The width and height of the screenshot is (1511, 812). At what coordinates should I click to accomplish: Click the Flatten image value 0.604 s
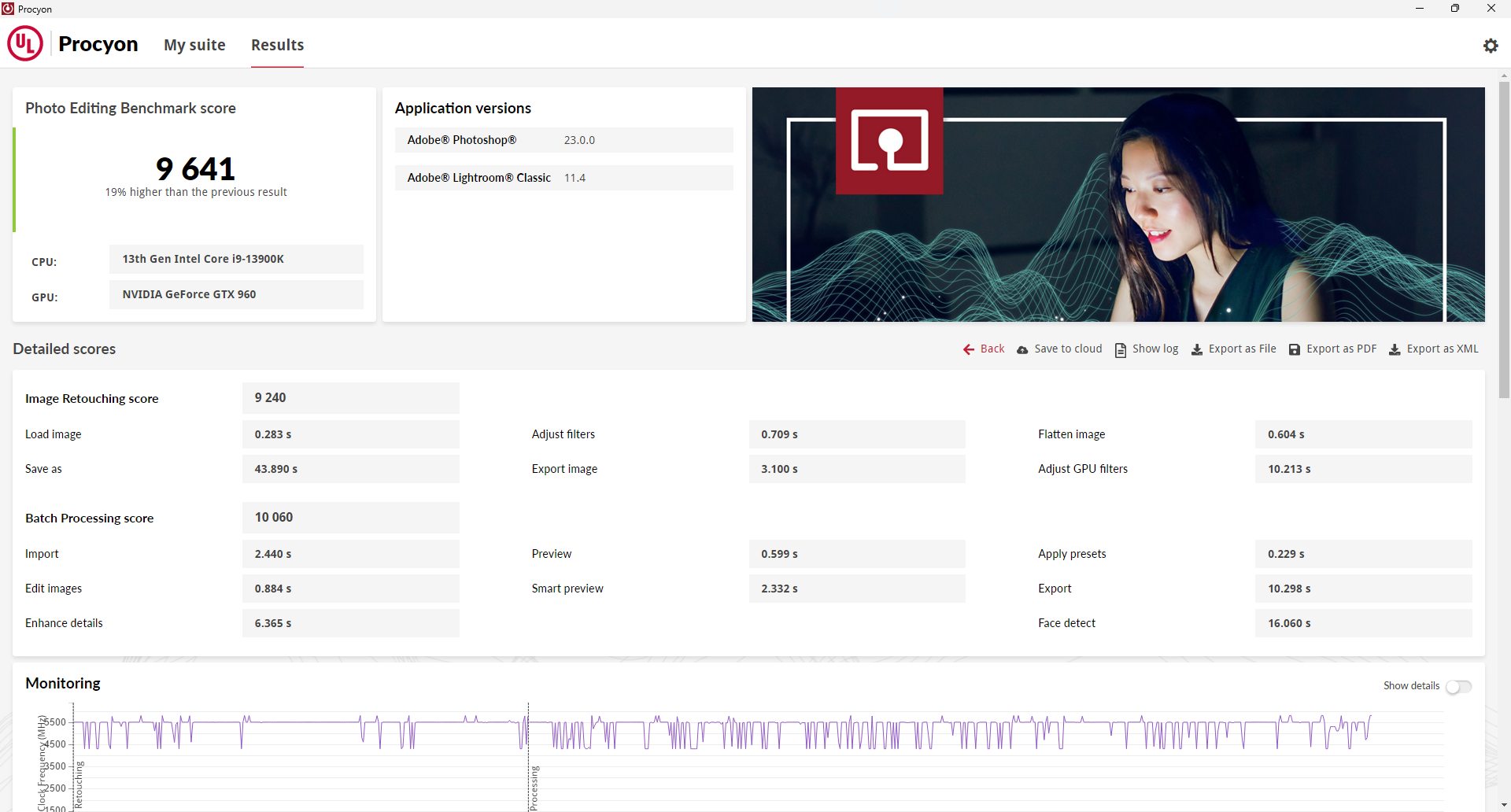pyautogui.click(x=1364, y=434)
